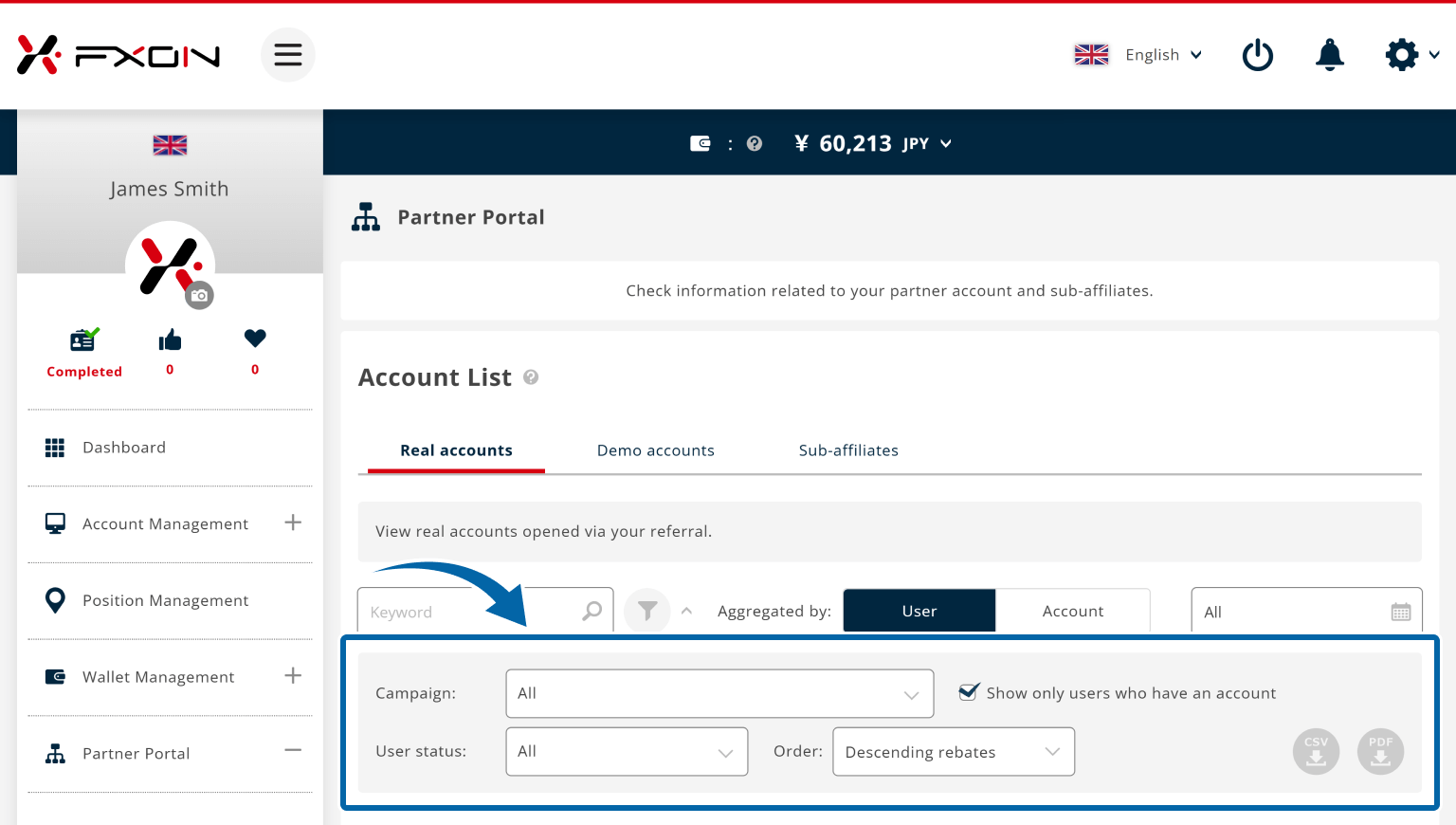Go to Position Management
This screenshot has height=825, width=1456.
165,600
